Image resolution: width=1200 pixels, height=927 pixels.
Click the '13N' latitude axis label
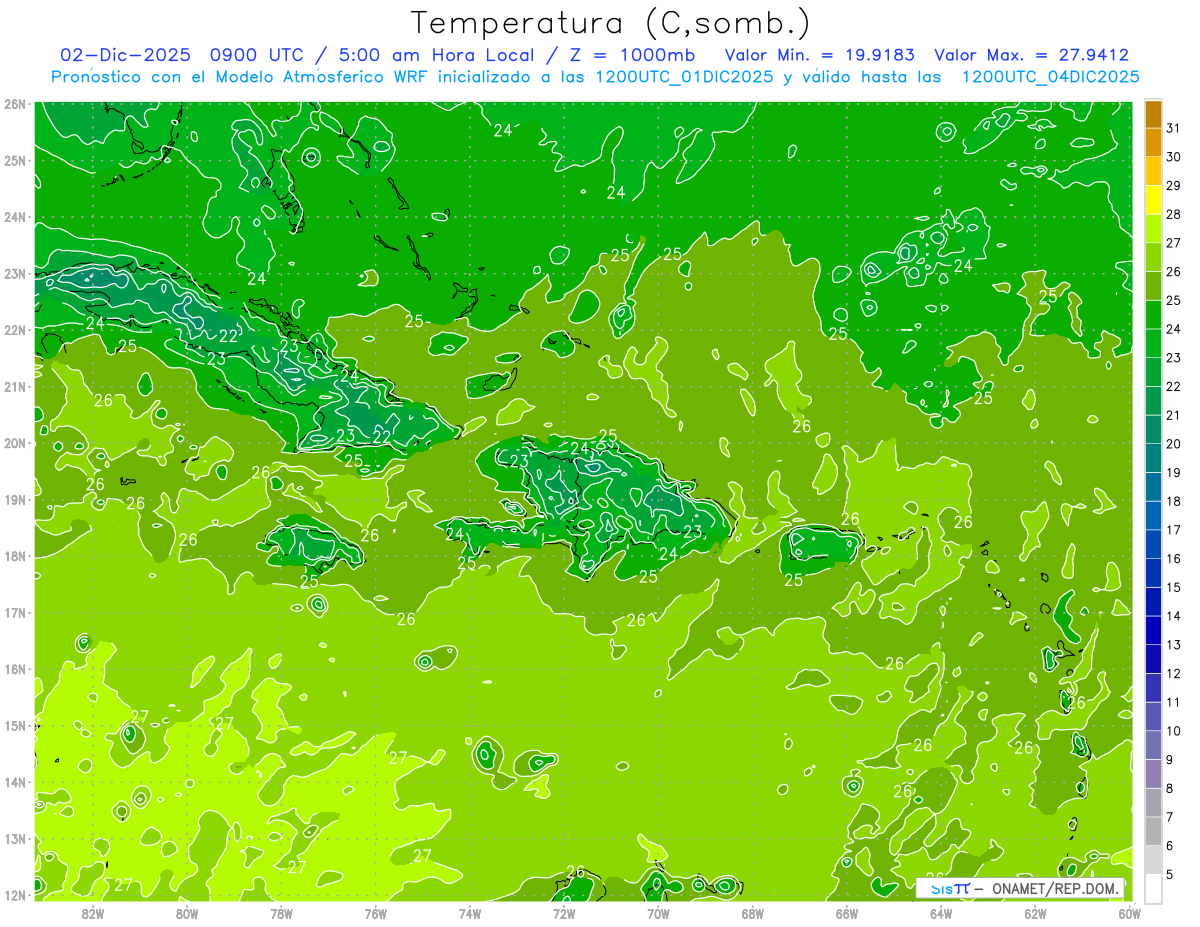pos(15,838)
